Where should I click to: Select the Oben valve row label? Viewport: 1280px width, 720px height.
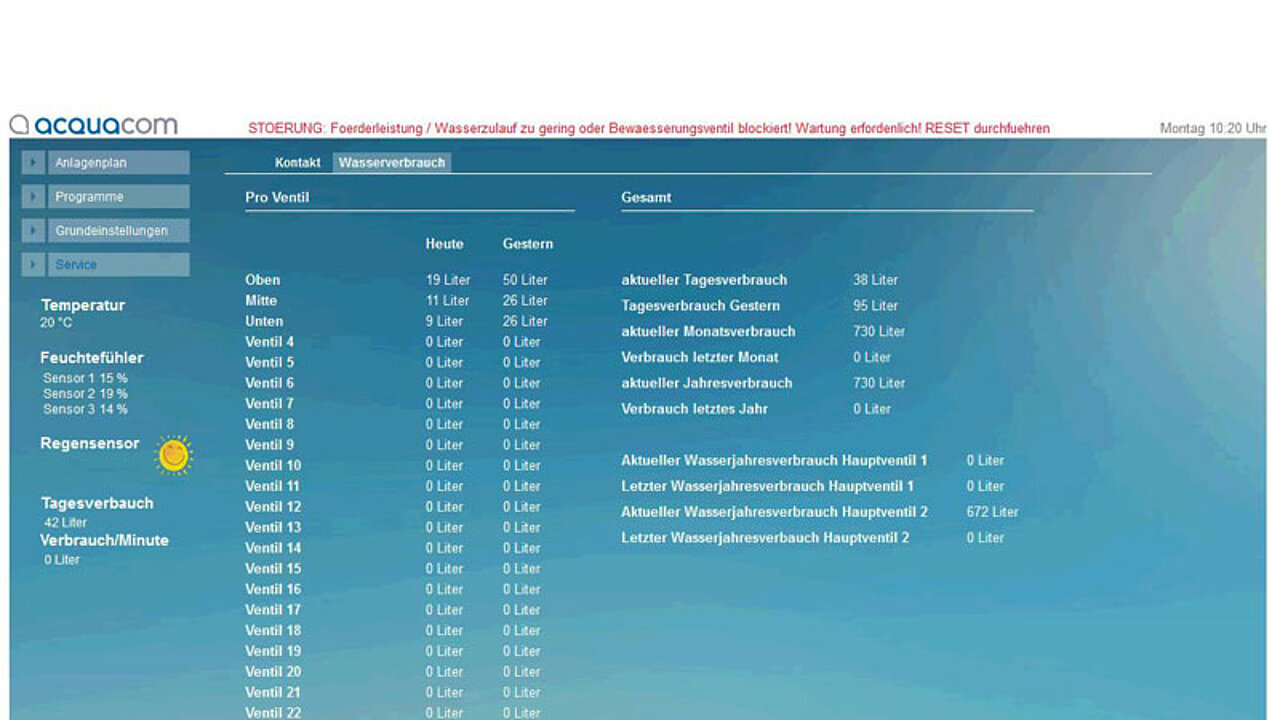263,280
